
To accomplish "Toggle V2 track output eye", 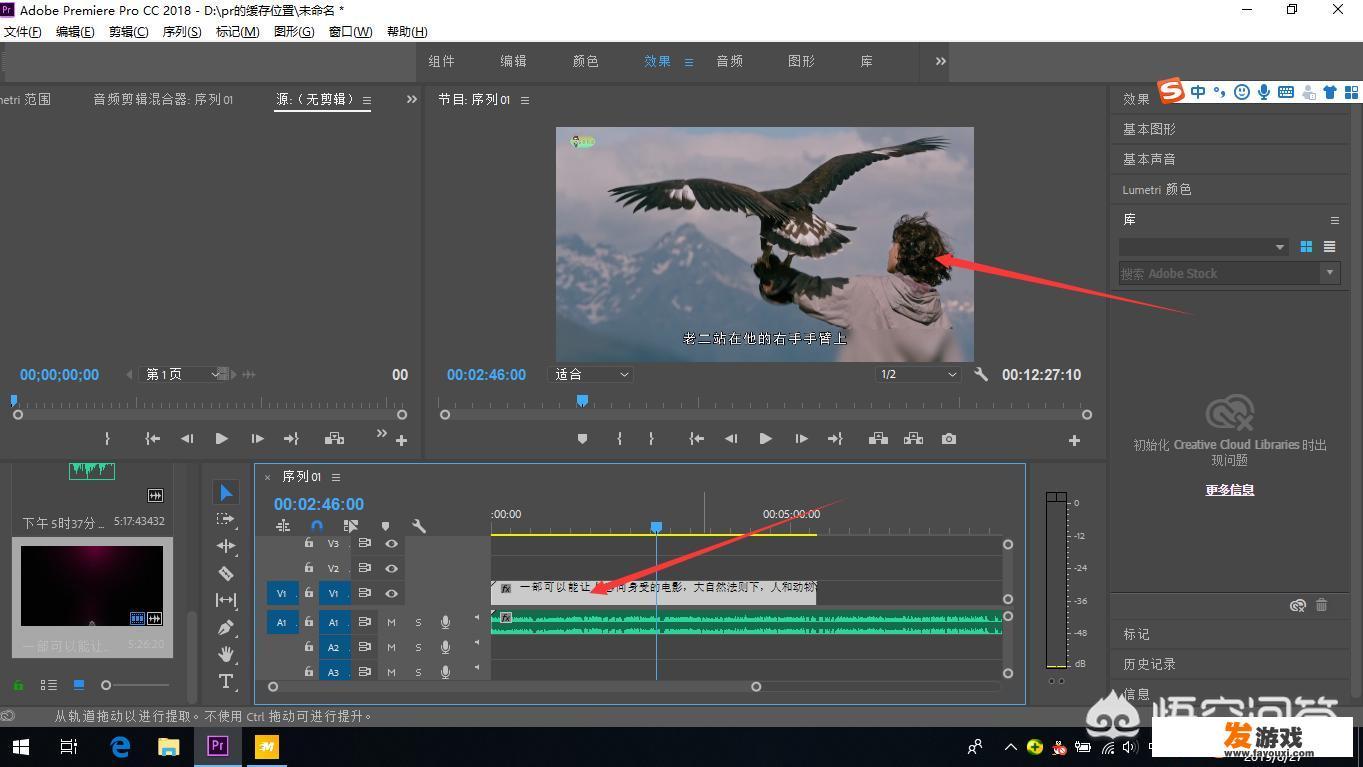I will 392,568.
